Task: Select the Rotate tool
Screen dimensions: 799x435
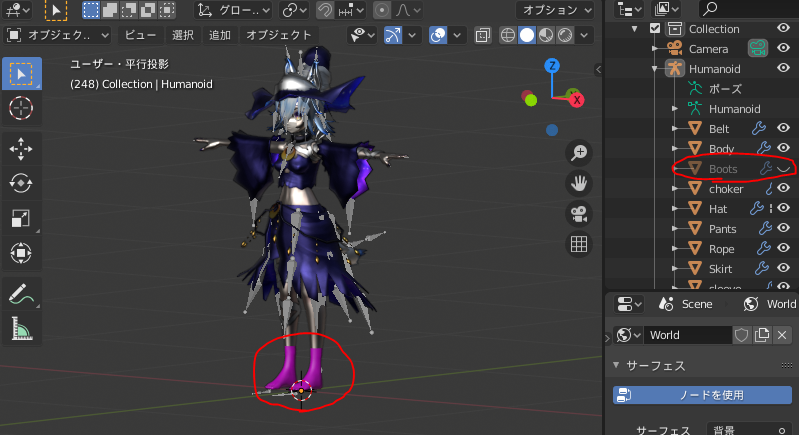Action: (x=21, y=183)
